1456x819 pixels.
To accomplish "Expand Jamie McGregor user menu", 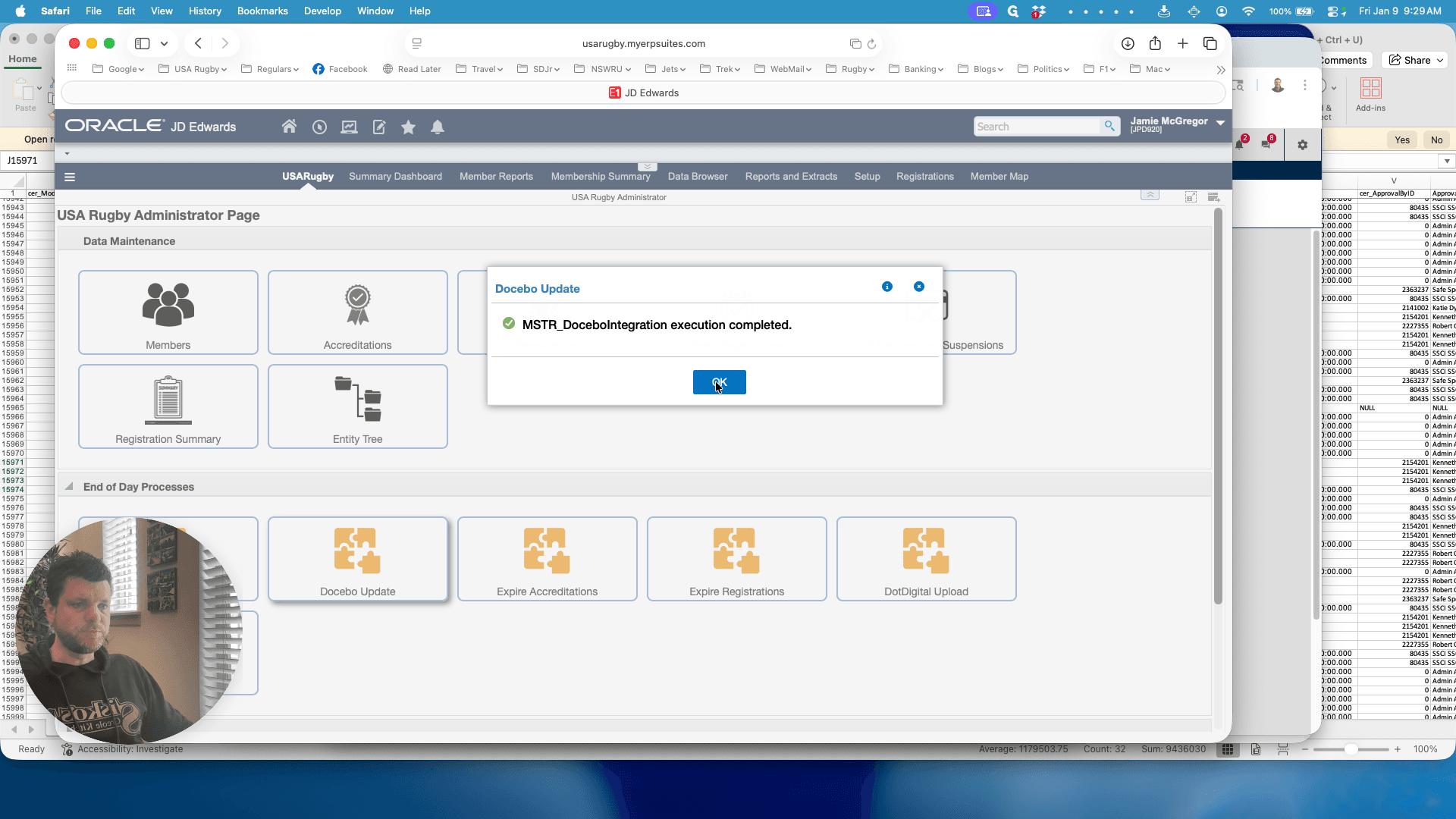I will [x=1220, y=123].
